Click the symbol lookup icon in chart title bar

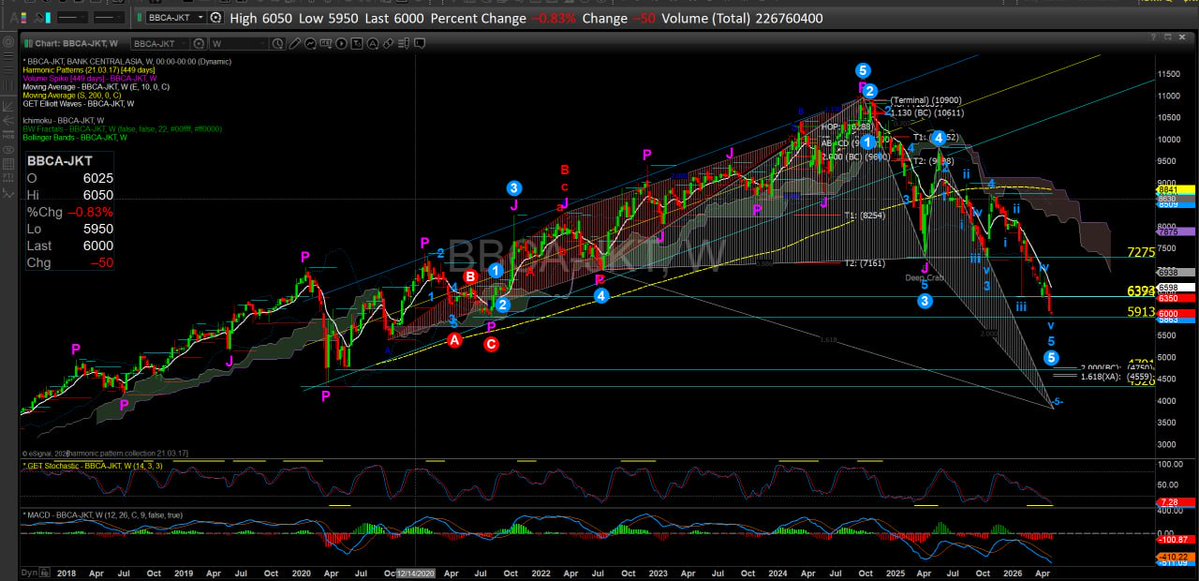pyautogui.click(x=199, y=44)
